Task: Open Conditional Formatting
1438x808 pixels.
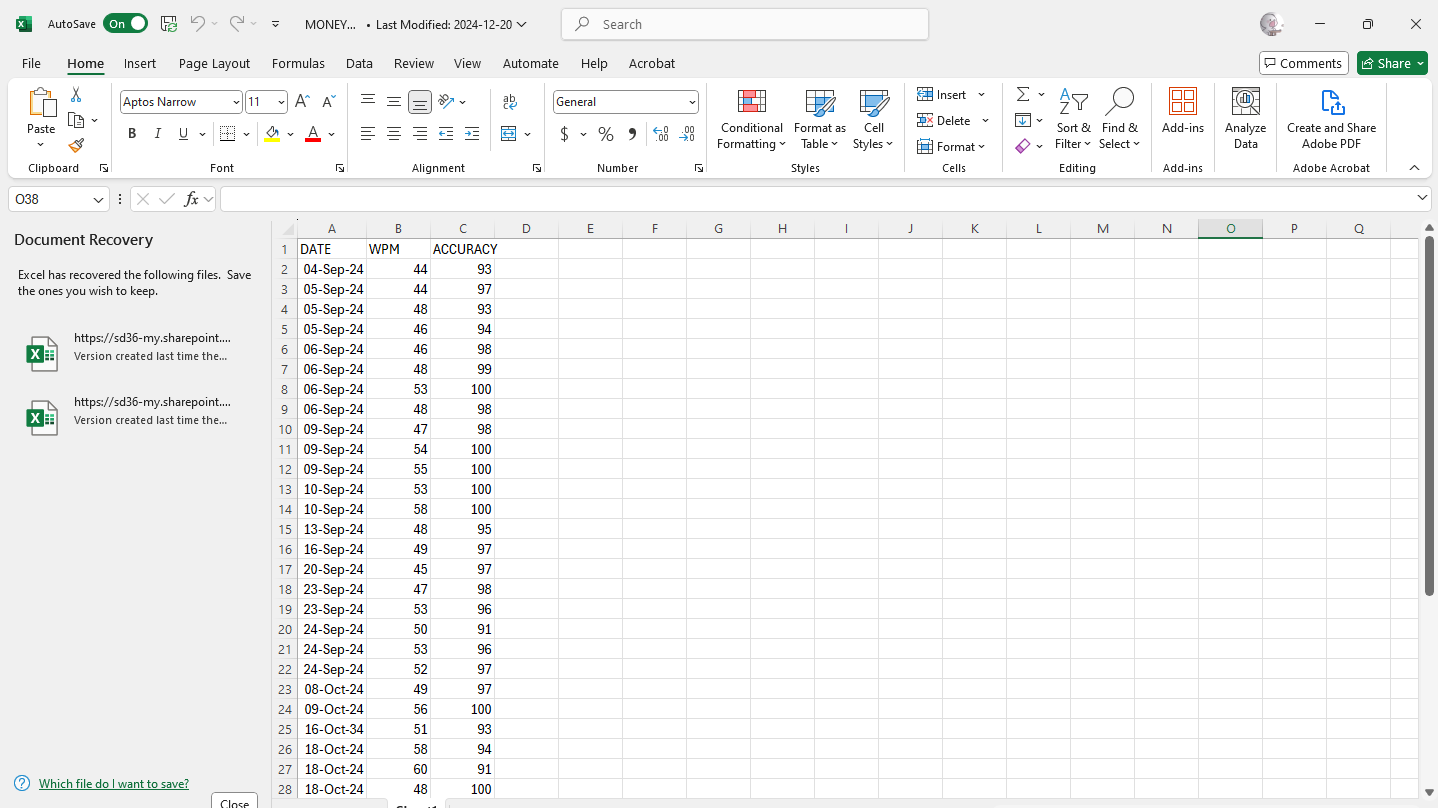Action: coord(752,119)
